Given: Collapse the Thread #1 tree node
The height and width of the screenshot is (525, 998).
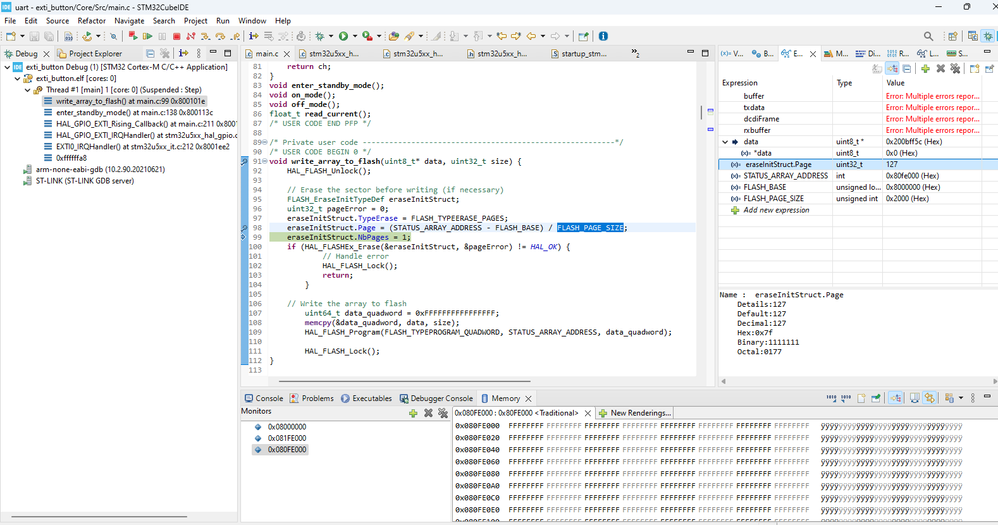Looking at the screenshot, I should [x=28, y=90].
